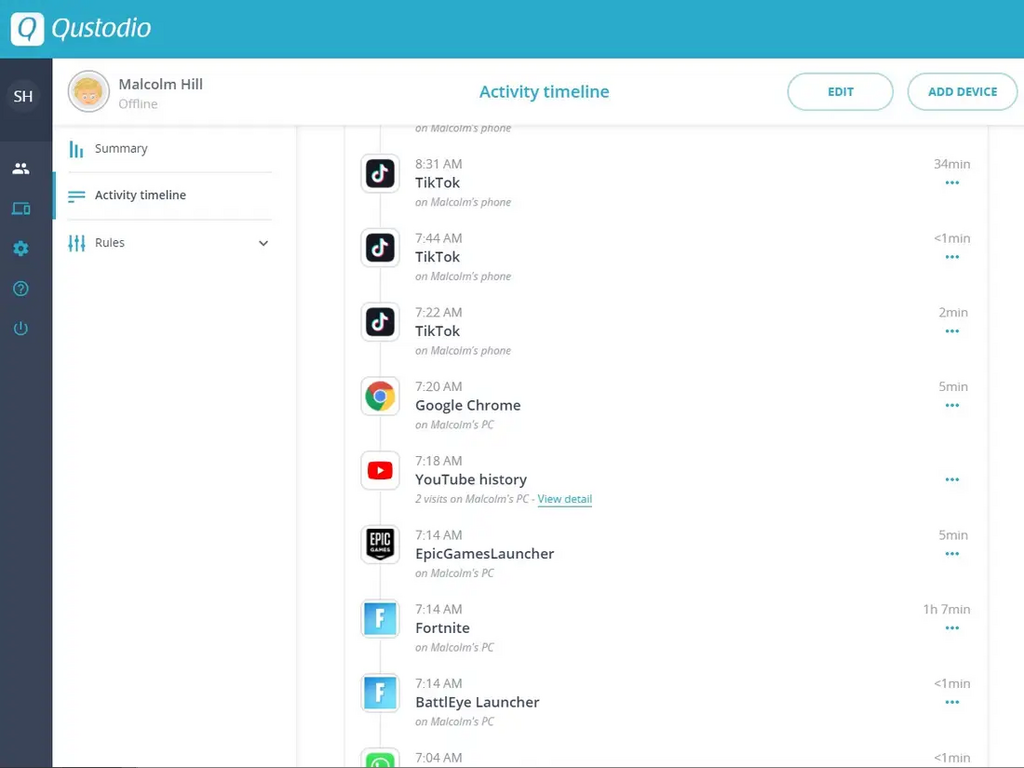Image resolution: width=1024 pixels, height=768 pixels.
Task: Click the TikTok icon at 7:22 AM
Action: coord(380,322)
